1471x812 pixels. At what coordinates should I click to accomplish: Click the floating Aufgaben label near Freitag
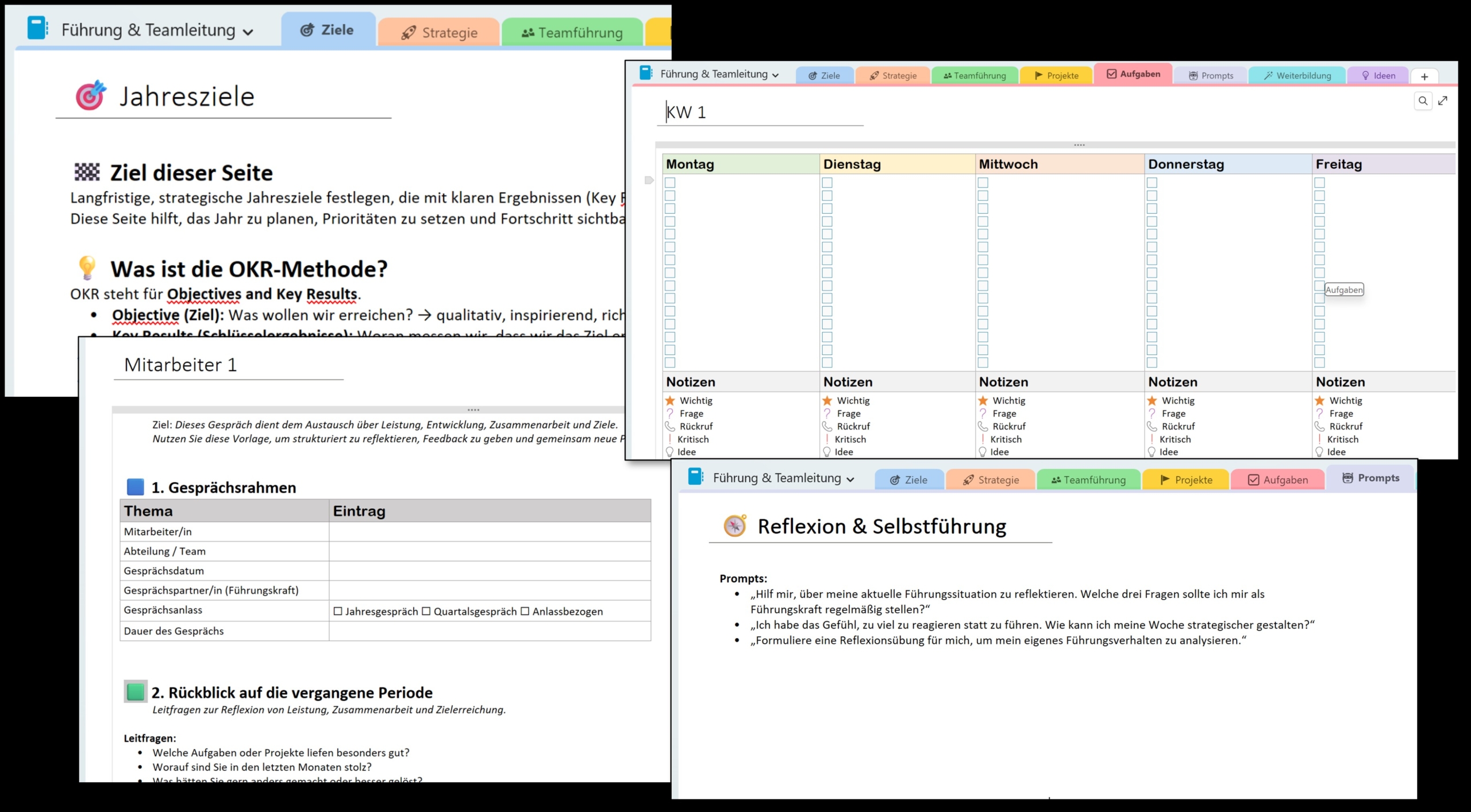point(1343,289)
